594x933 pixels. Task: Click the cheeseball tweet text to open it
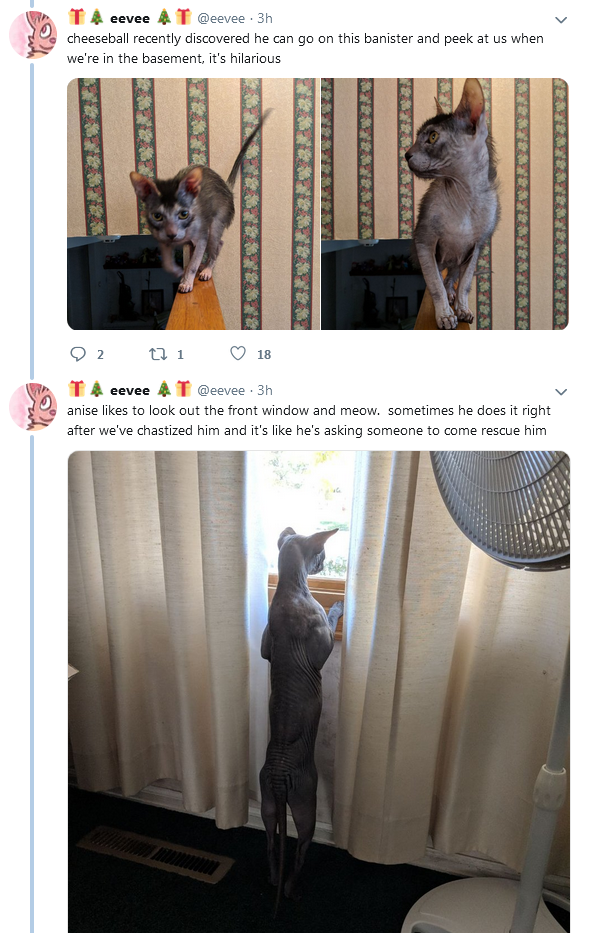coord(305,48)
